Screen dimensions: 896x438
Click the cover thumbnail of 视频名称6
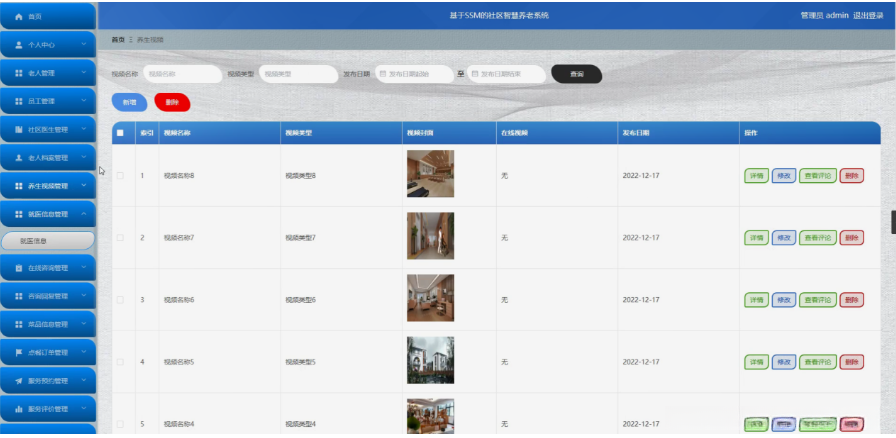(430, 298)
